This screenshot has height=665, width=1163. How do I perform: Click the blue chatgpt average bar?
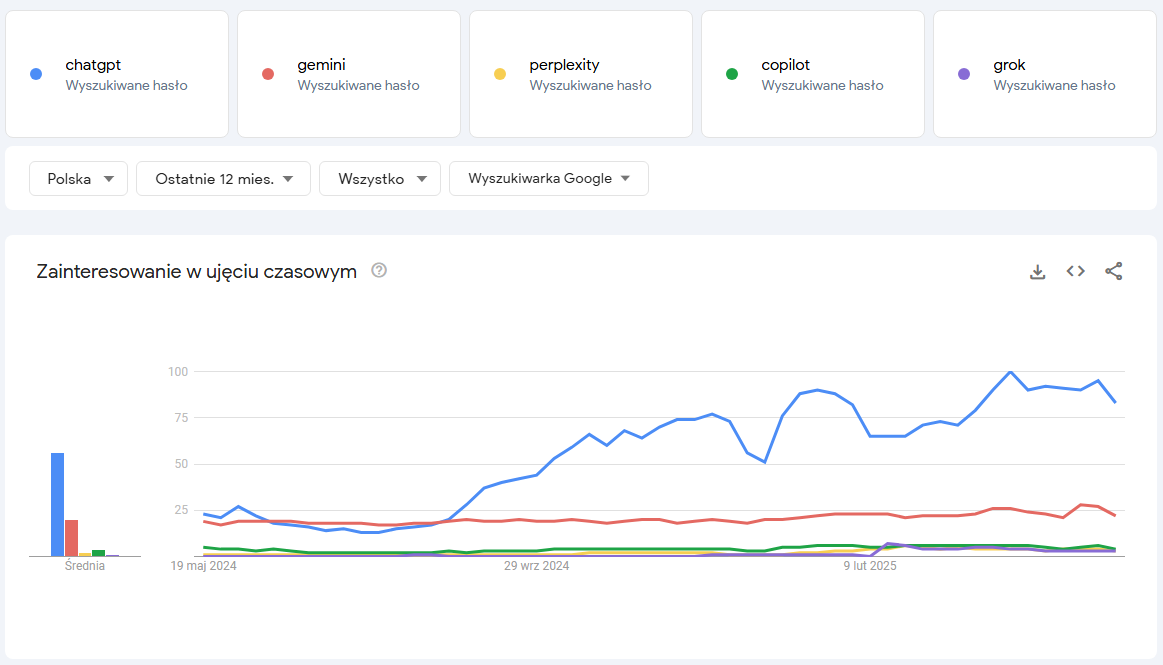tap(57, 504)
